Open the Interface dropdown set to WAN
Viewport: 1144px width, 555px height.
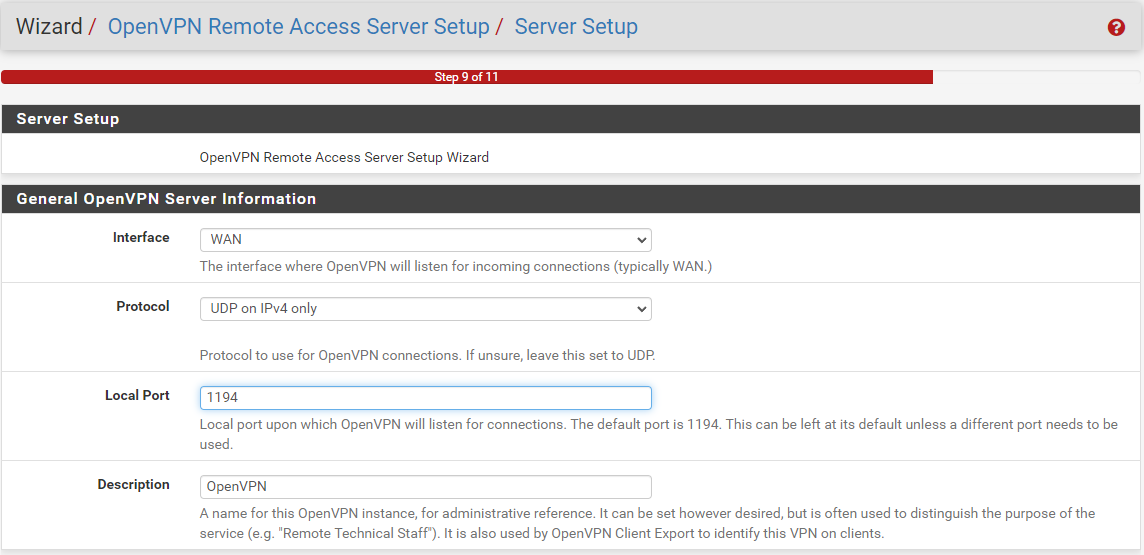tap(425, 240)
